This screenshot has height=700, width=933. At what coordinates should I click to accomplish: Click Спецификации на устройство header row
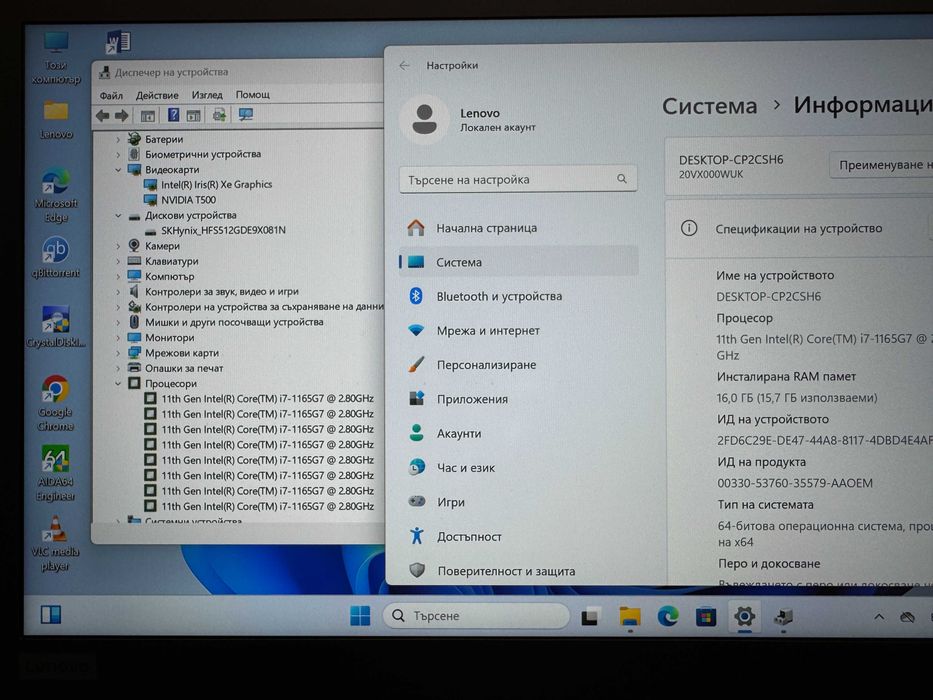click(x=799, y=229)
